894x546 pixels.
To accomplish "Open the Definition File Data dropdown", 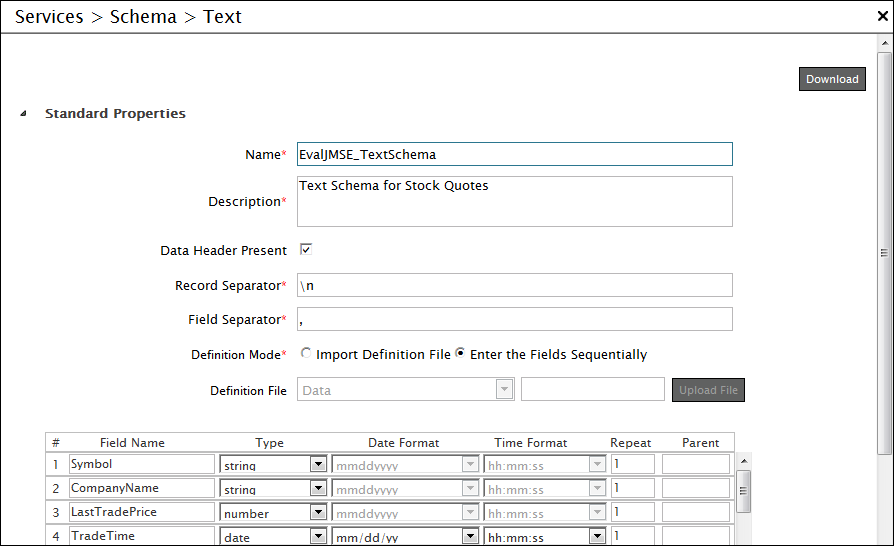I will pyautogui.click(x=504, y=390).
